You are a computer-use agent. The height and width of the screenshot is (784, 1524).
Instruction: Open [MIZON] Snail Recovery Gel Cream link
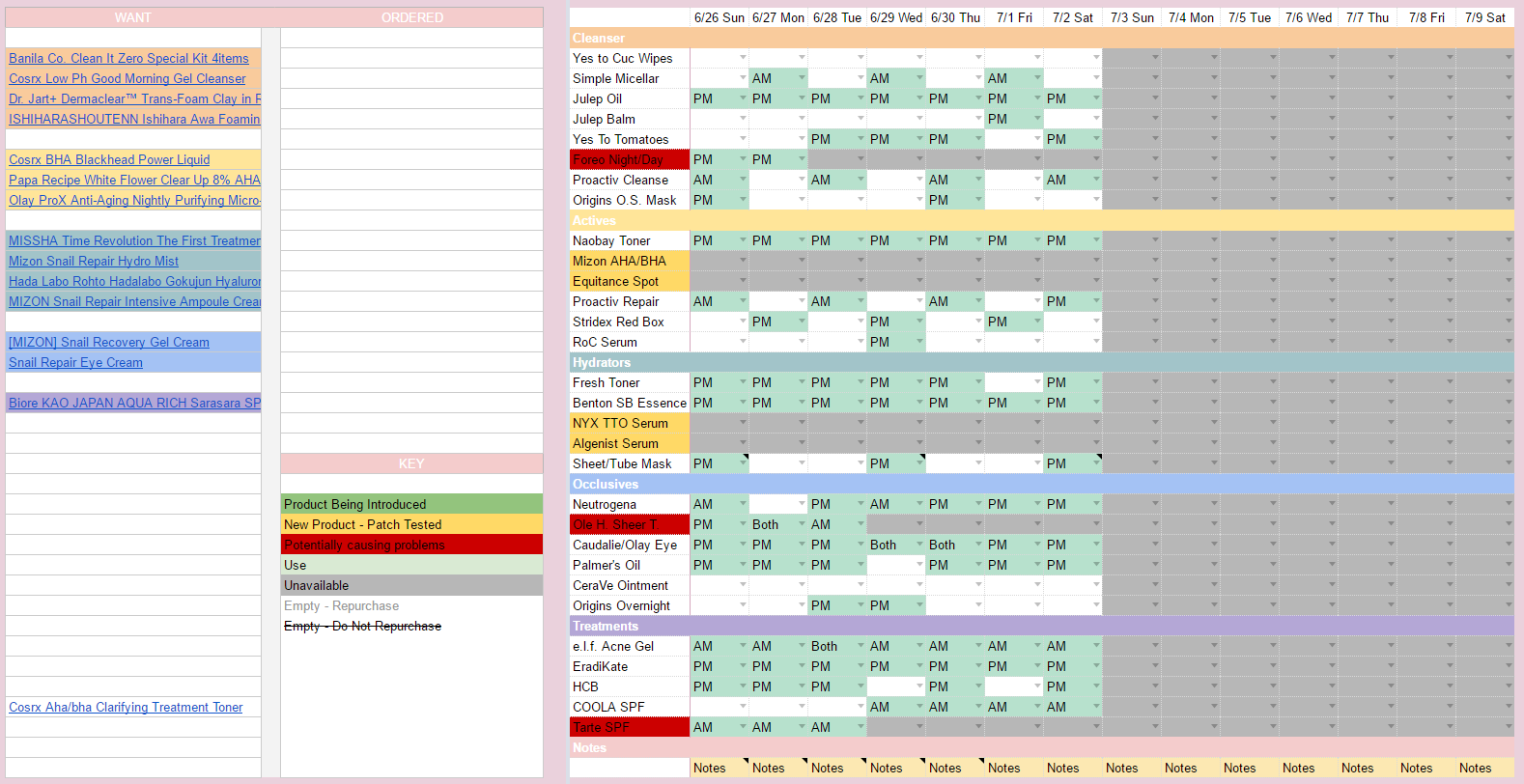click(109, 342)
